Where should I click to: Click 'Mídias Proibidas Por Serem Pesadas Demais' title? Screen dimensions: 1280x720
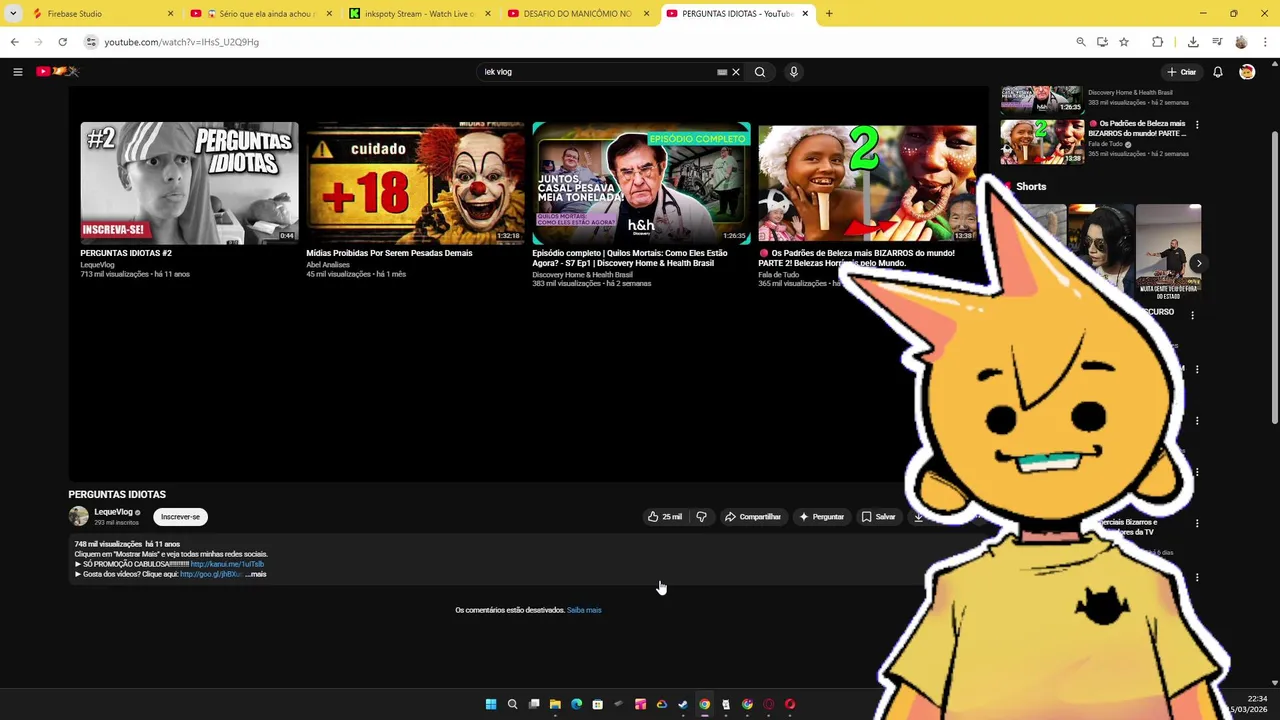click(x=389, y=253)
